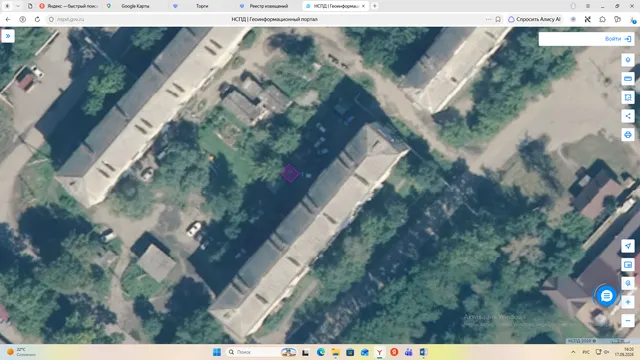
Task: Bookmark this page
Action: (x=498, y=19)
